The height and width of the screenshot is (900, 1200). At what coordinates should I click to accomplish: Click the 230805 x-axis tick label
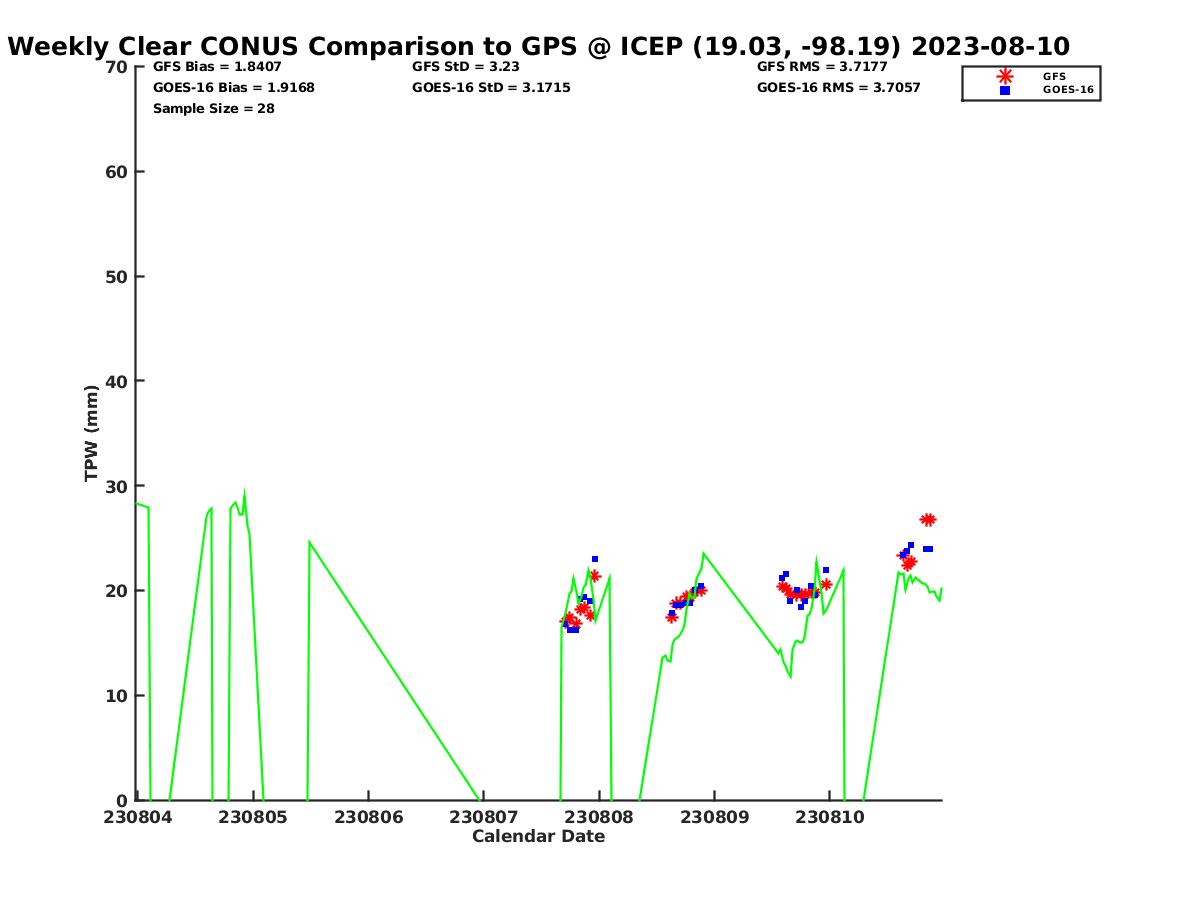click(x=253, y=817)
